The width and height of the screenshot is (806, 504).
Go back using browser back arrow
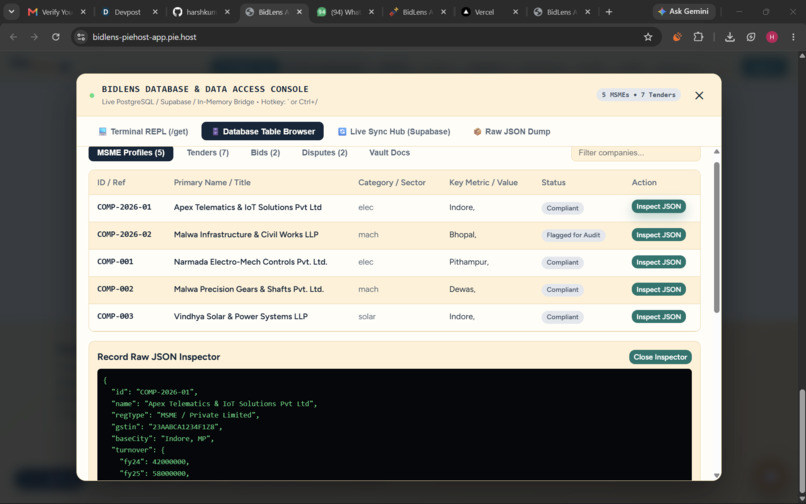point(14,37)
